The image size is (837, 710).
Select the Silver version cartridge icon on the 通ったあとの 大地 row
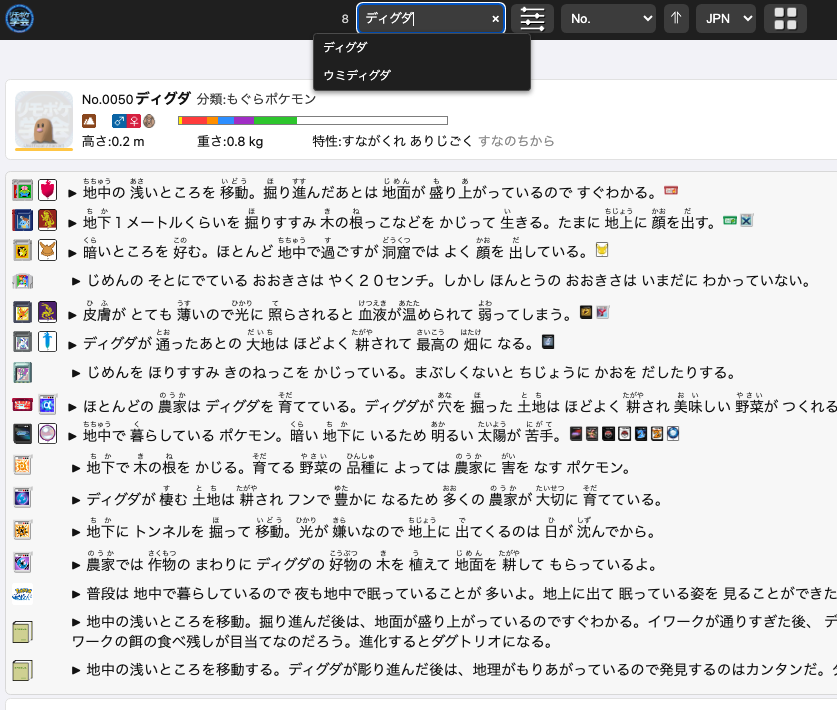22,342
